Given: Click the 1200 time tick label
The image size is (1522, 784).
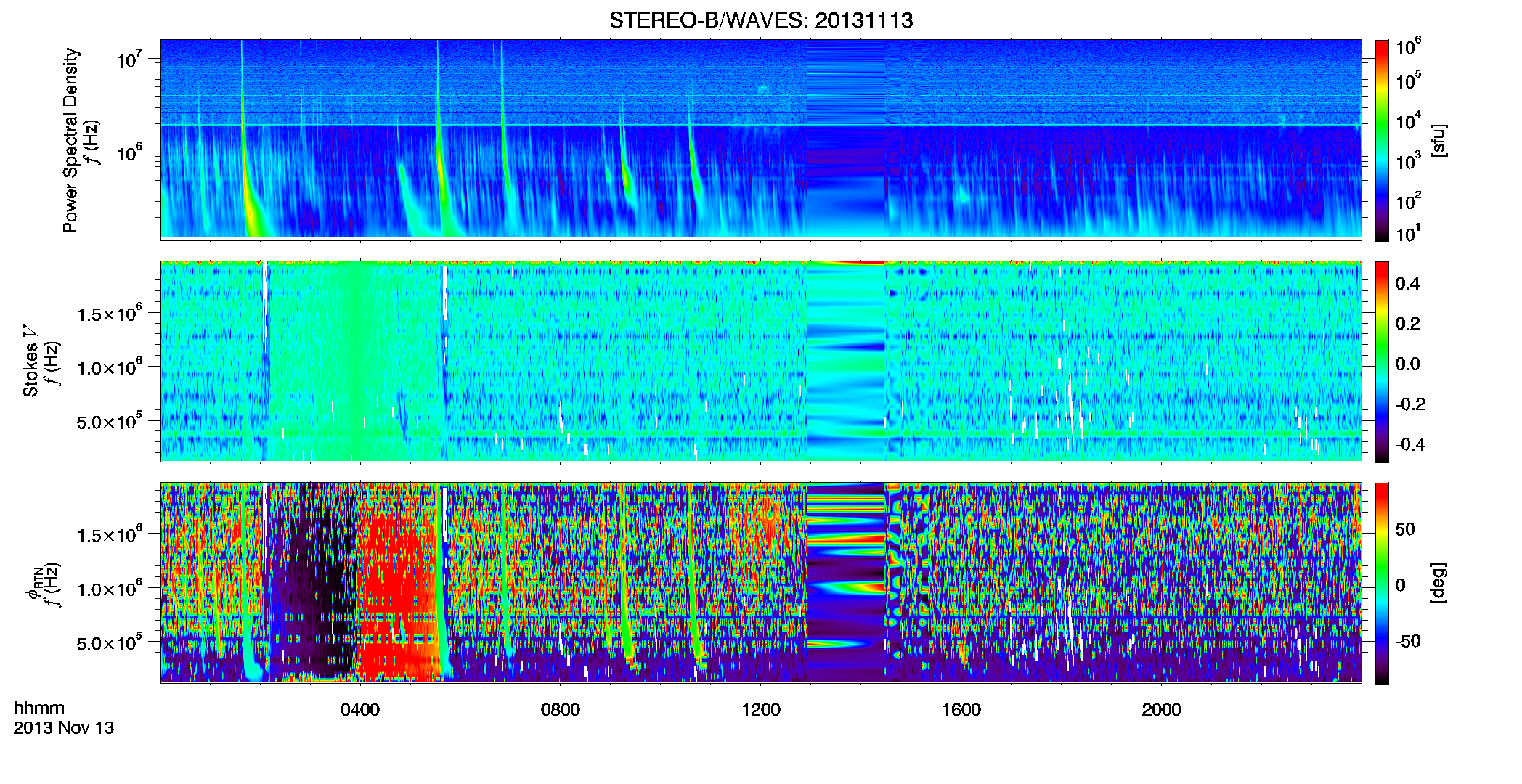Looking at the screenshot, I should pyautogui.click(x=761, y=710).
